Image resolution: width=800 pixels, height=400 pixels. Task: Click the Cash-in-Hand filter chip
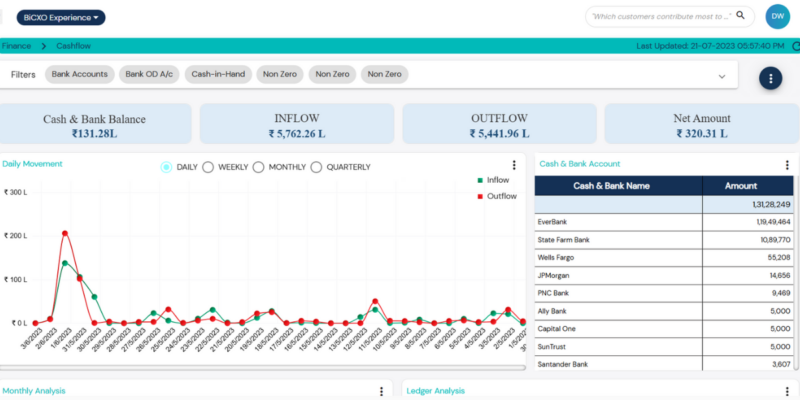(x=218, y=74)
